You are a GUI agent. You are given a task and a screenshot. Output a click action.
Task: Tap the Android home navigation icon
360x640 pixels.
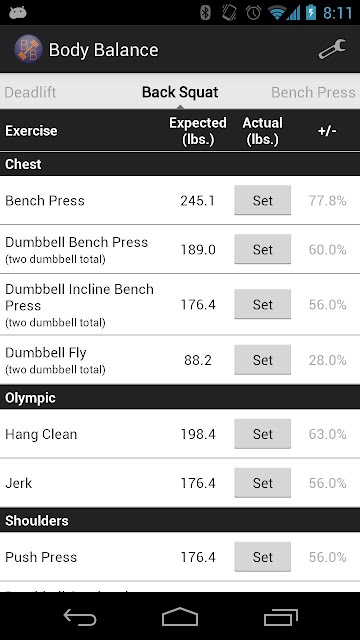pyautogui.click(x=180, y=616)
